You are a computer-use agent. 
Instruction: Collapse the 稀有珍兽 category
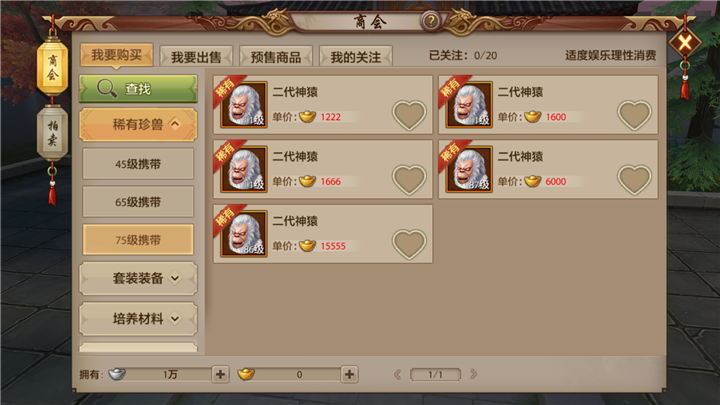(x=138, y=124)
